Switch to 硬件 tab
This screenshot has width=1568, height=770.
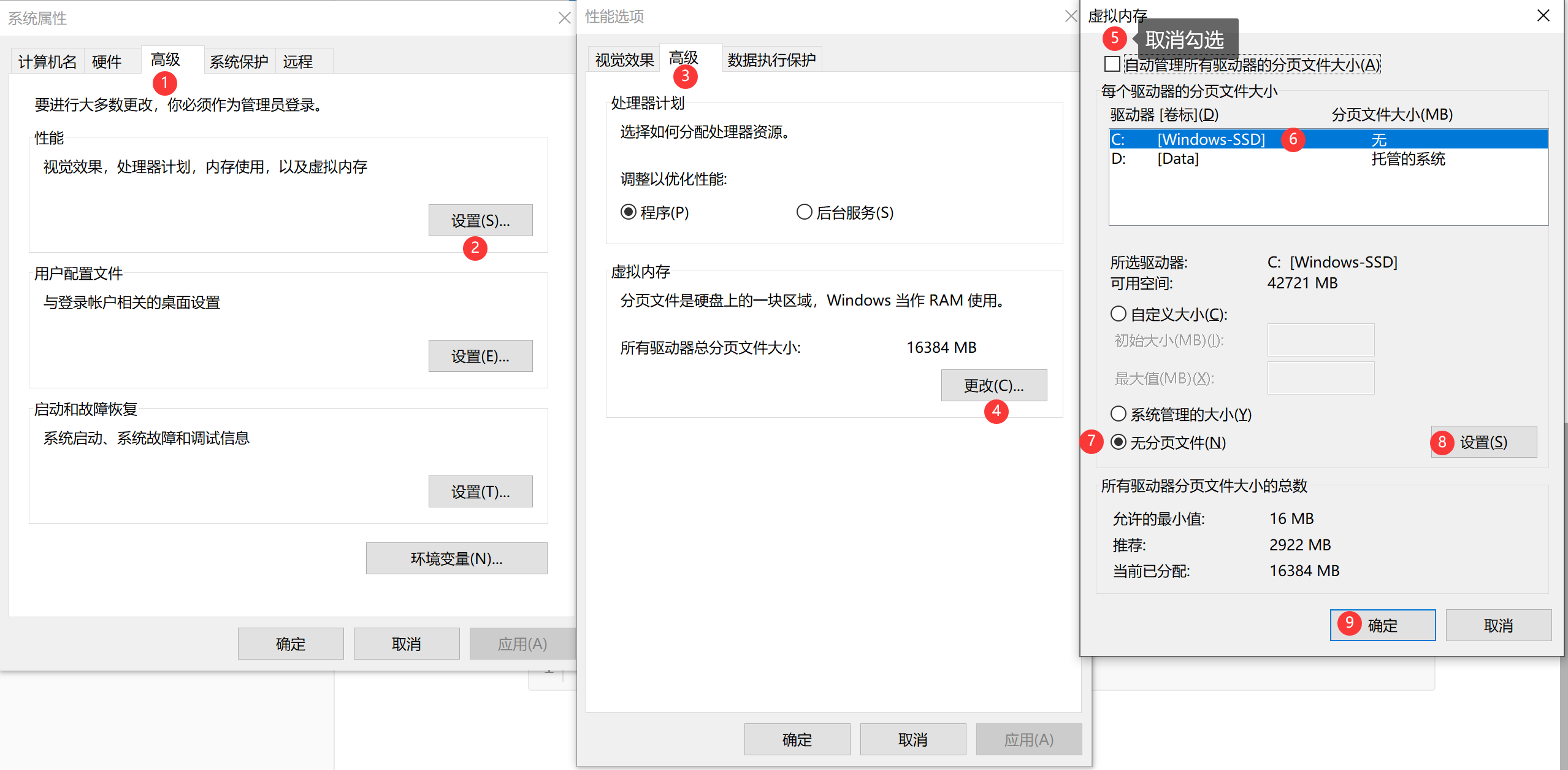coord(107,61)
